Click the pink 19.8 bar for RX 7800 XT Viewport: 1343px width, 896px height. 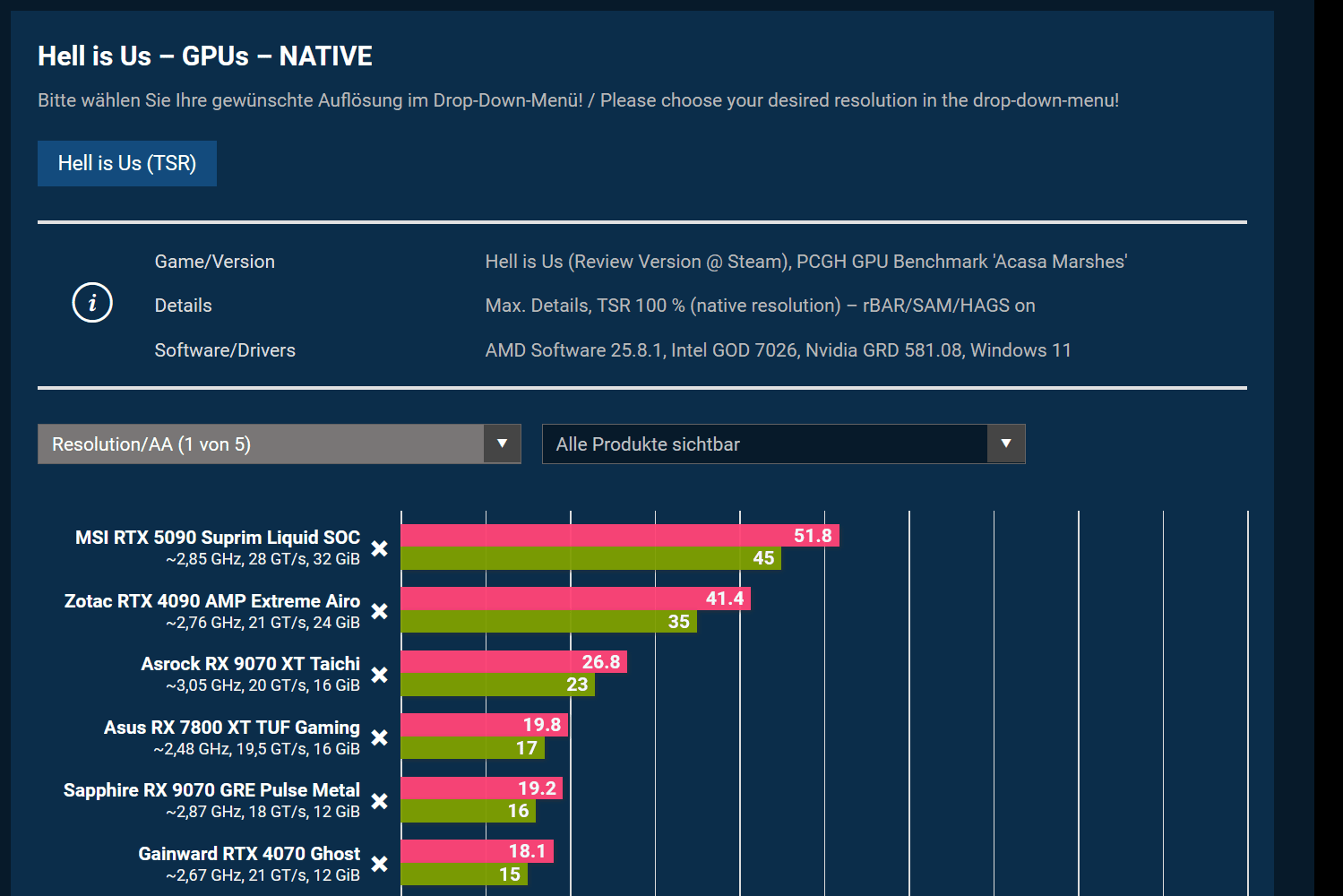485,725
